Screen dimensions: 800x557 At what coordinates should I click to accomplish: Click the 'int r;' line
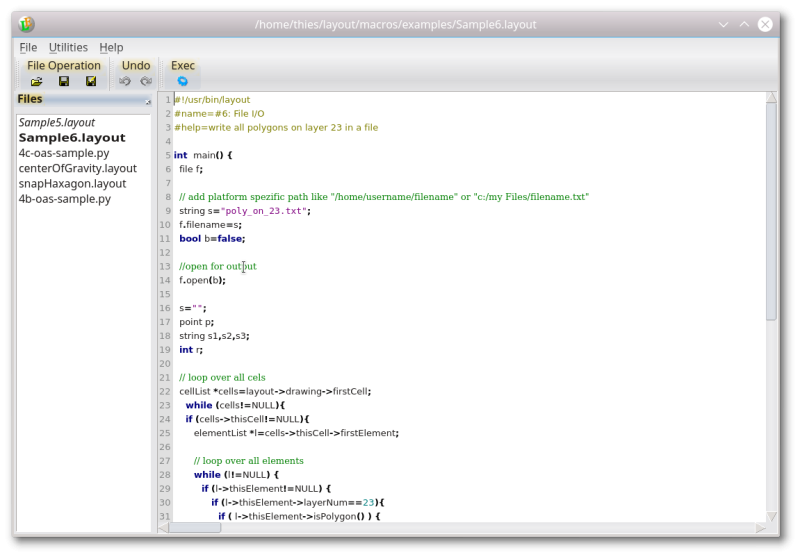pyautogui.click(x=191, y=349)
